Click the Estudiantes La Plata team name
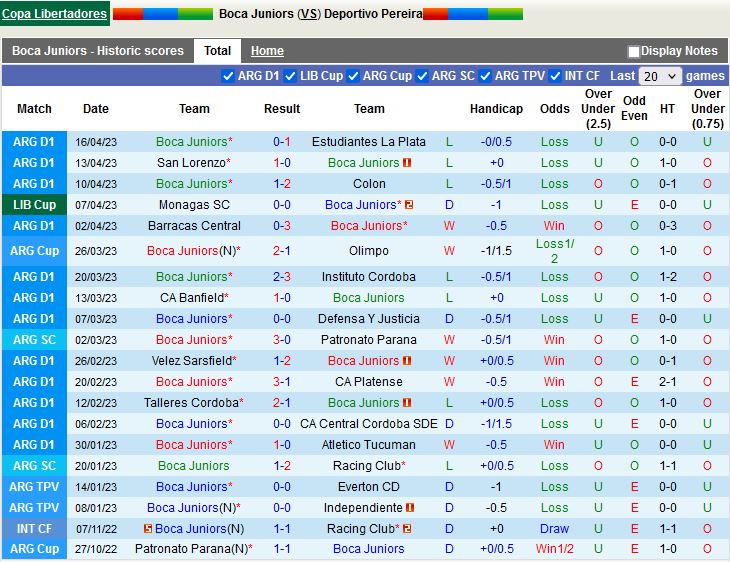Viewport: 730px width, 562px height. click(x=368, y=142)
